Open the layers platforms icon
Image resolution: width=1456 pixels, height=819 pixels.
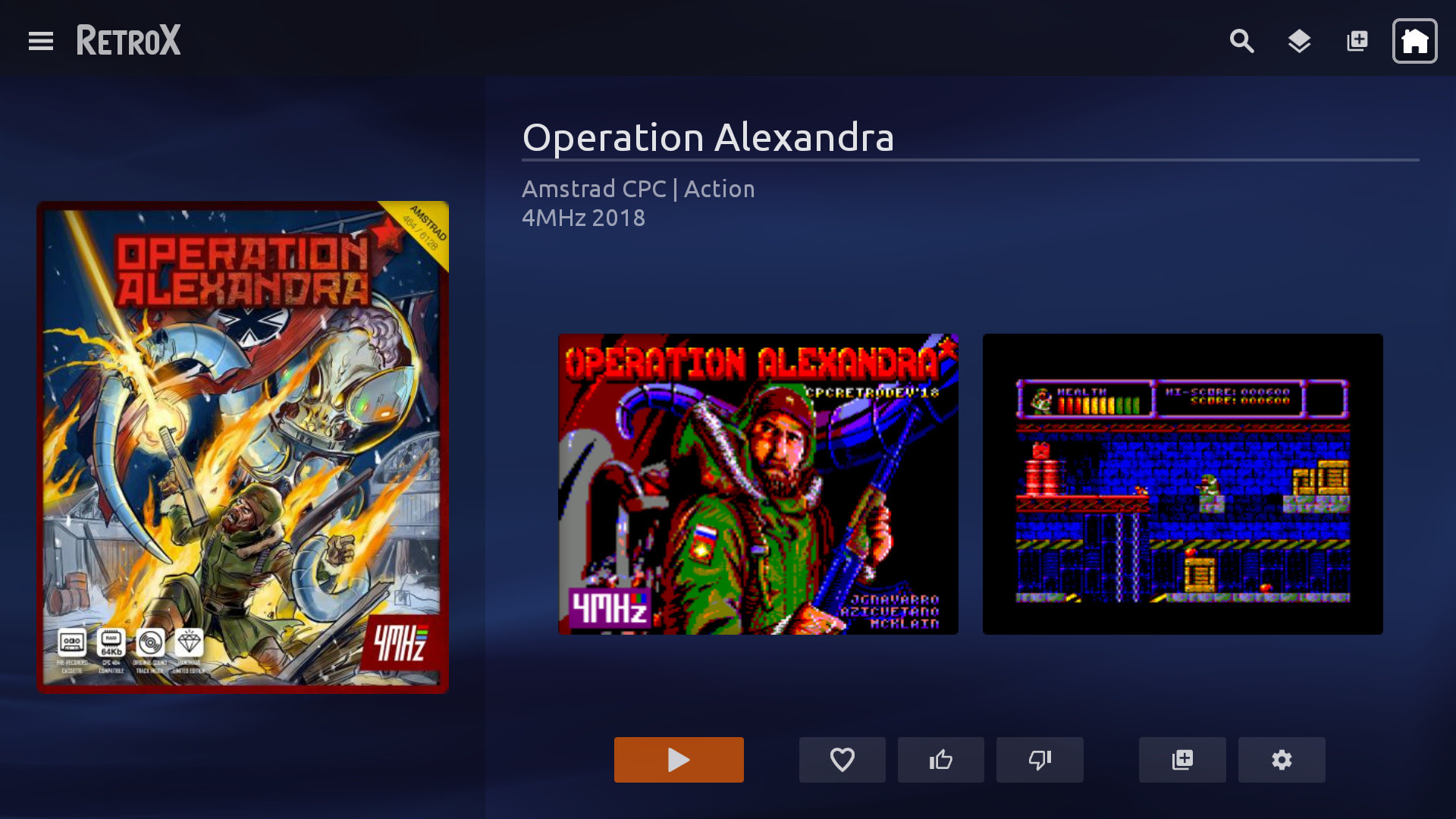(1299, 41)
